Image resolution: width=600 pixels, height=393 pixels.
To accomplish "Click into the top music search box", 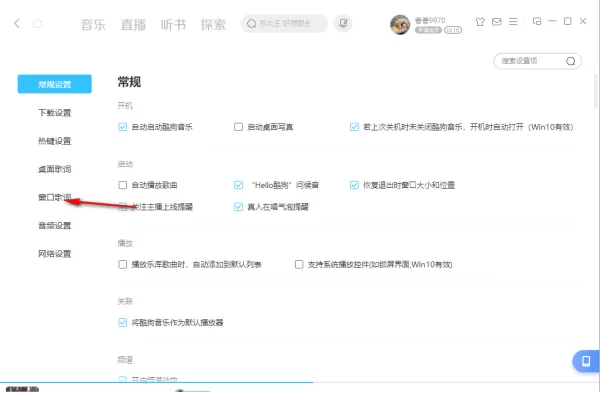I will [284, 24].
